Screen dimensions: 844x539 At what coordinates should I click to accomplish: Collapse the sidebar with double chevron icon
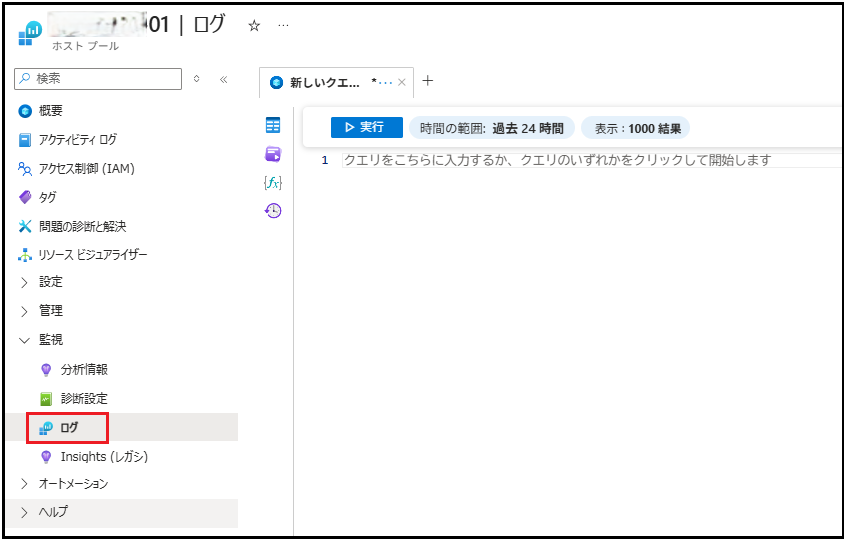pyautogui.click(x=223, y=79)
